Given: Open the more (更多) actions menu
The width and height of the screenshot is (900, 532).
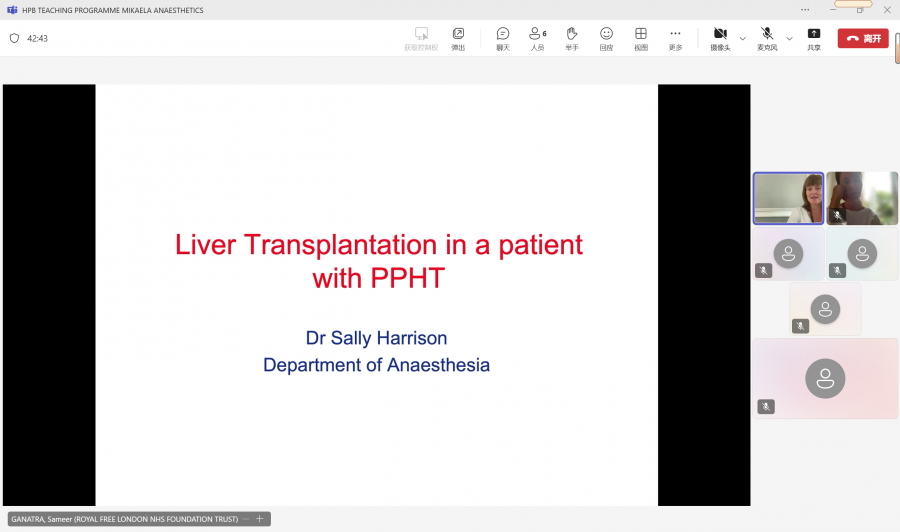Looking at the screenshot, I should click(x=675, y=38).
